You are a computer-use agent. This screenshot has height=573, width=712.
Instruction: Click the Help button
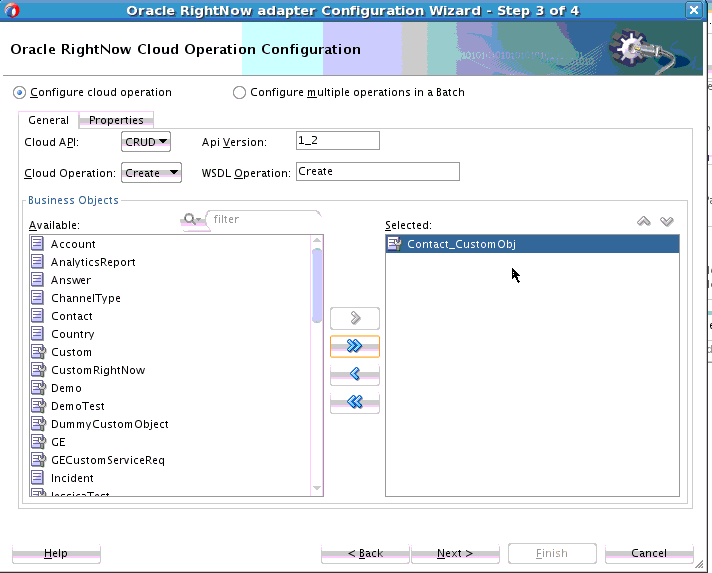(x=56, y=553)
